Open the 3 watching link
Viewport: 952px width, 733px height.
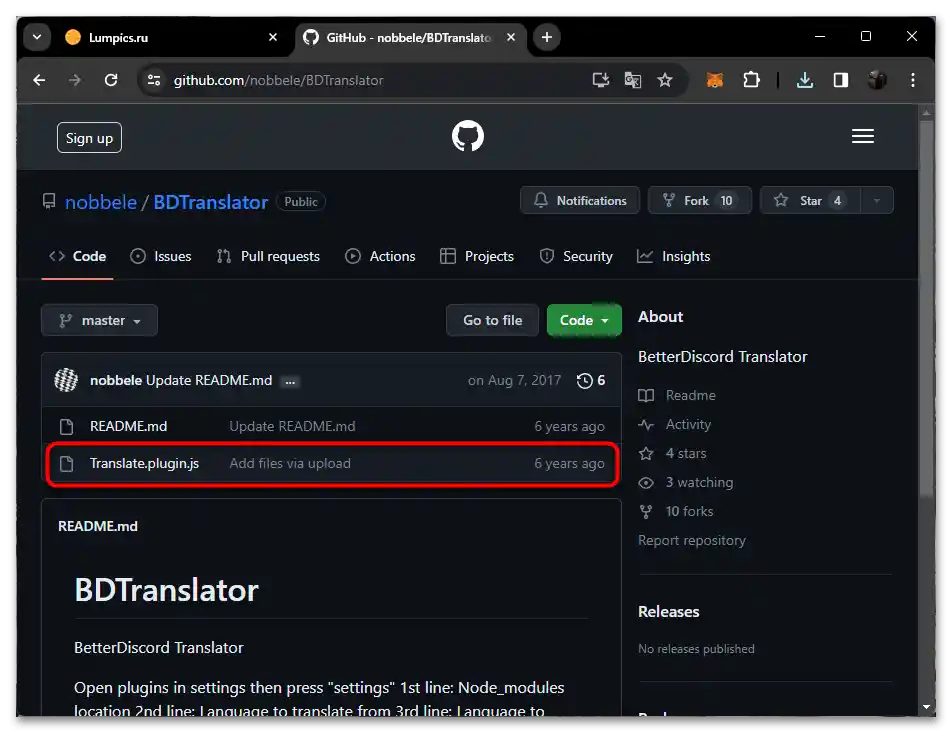pos(699,483)
